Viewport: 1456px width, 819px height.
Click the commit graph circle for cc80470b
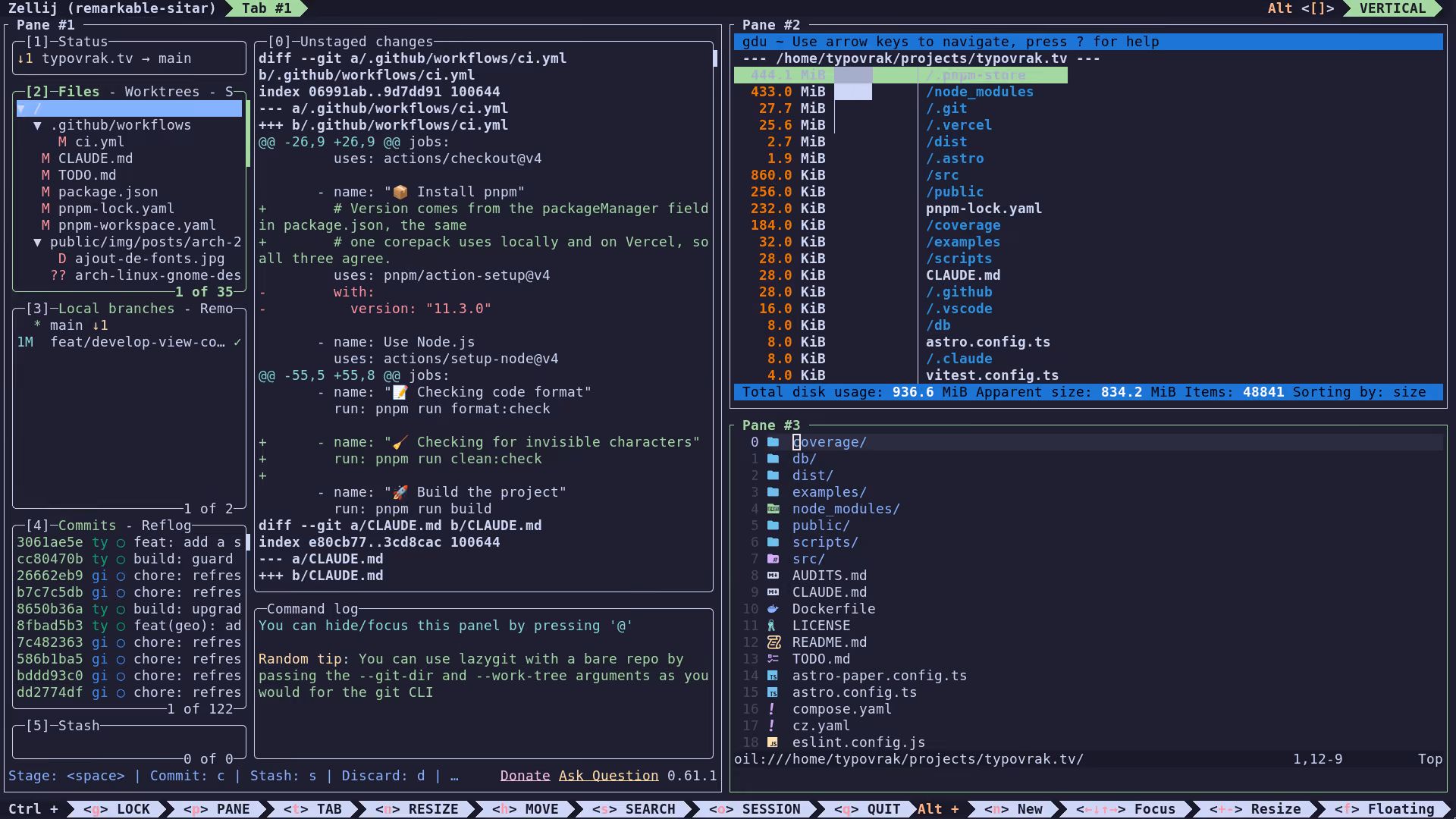121,559
